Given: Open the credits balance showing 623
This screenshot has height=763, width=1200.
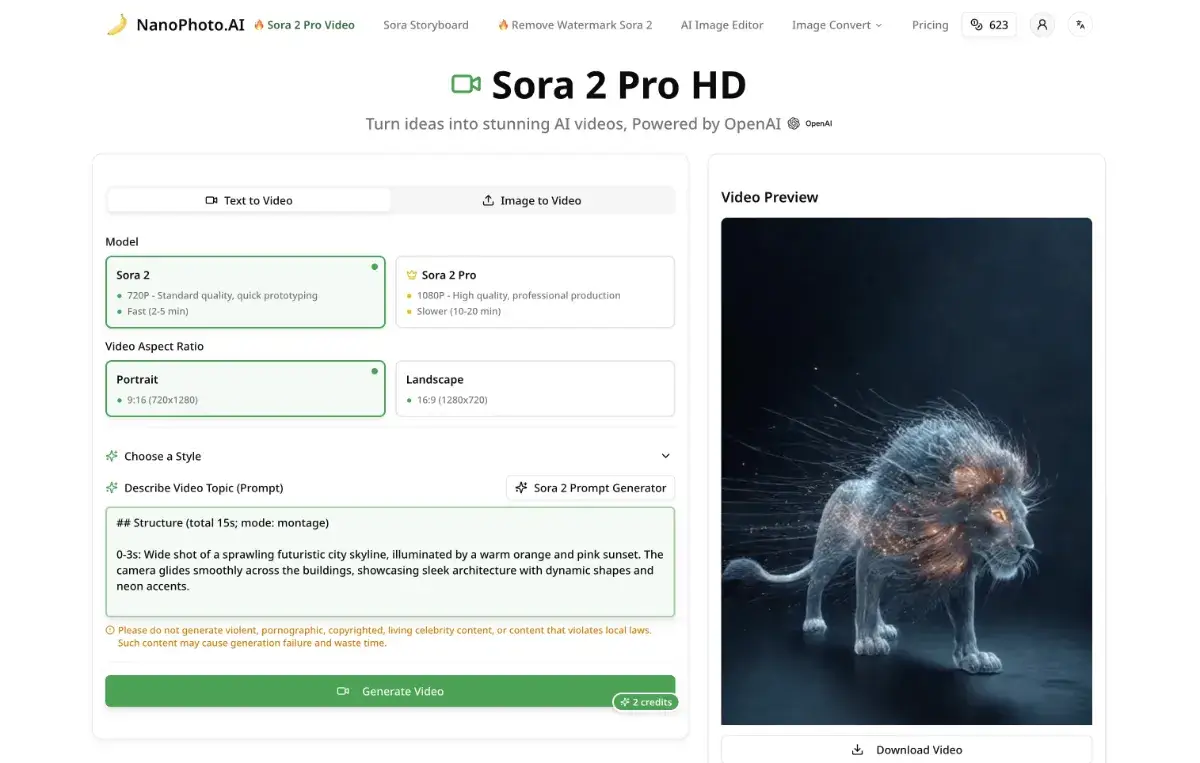Looking at the screenshot, I should [x=989, y=25].
